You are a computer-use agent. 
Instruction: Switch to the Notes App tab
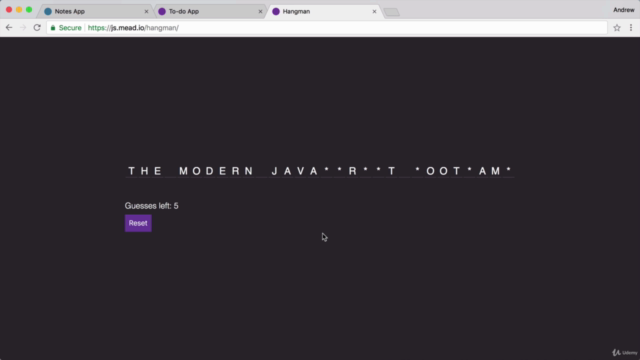click(x=95, y=11)
